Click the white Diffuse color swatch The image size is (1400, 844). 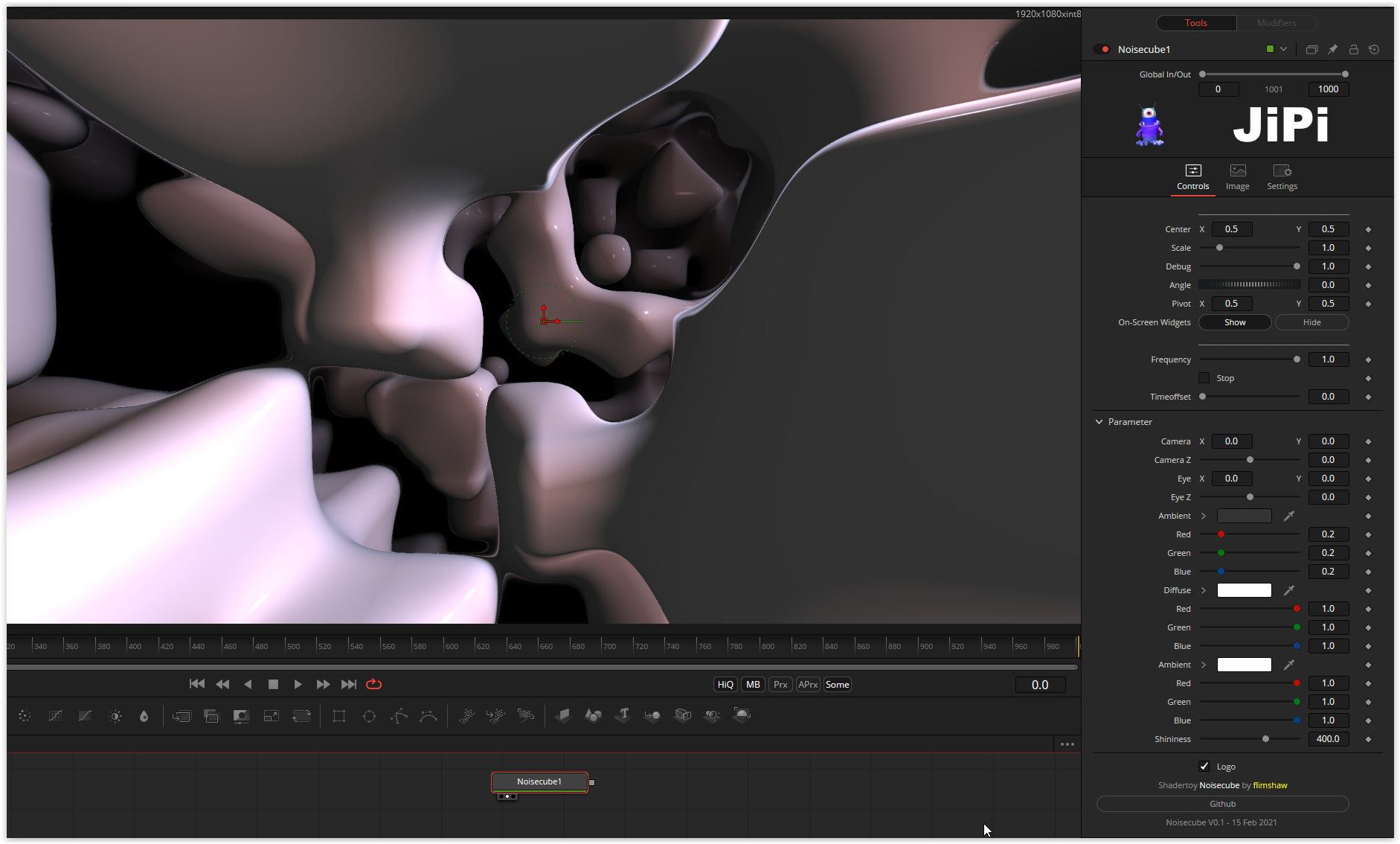[x=1244, y=590]
